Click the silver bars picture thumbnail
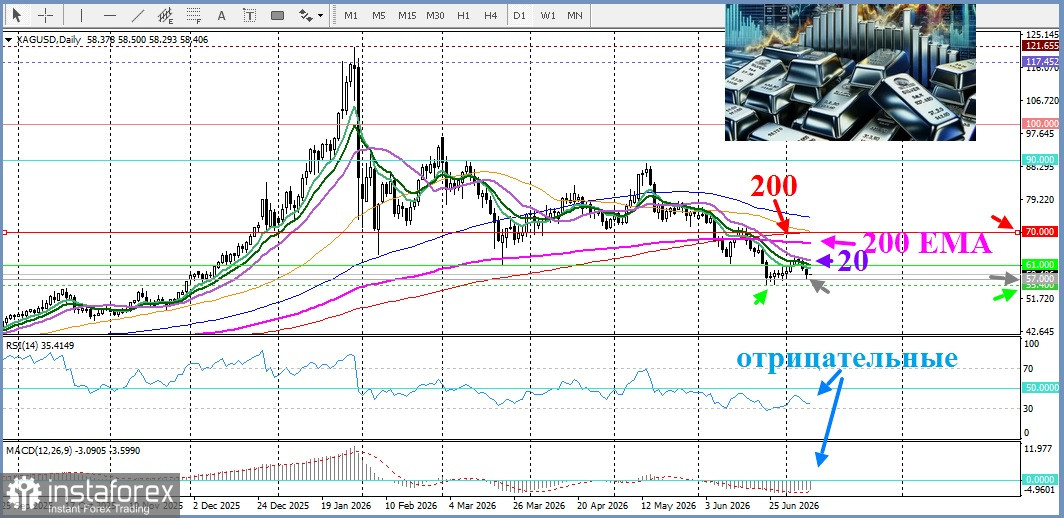Viewport: 1064px width, 518px height. coord(850,72)
